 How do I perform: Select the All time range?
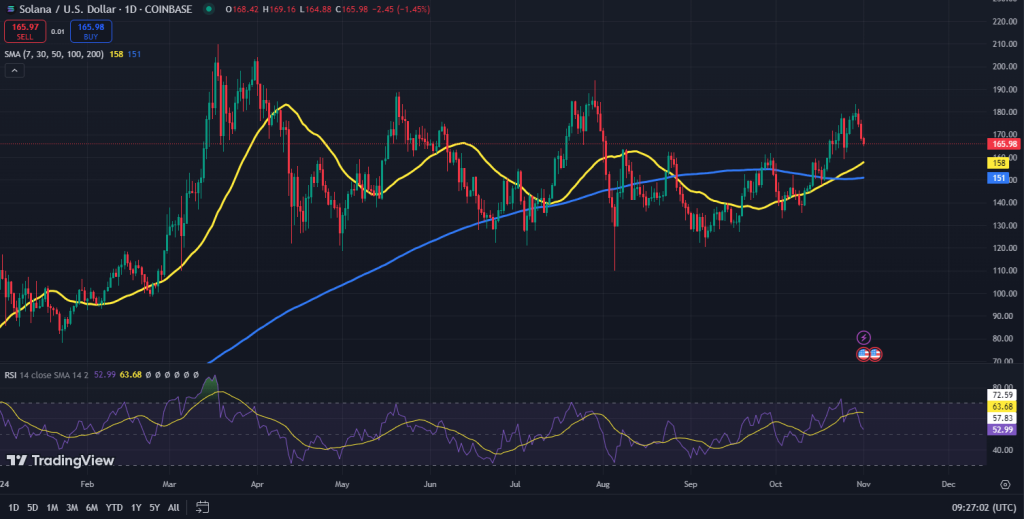[174, 507]
